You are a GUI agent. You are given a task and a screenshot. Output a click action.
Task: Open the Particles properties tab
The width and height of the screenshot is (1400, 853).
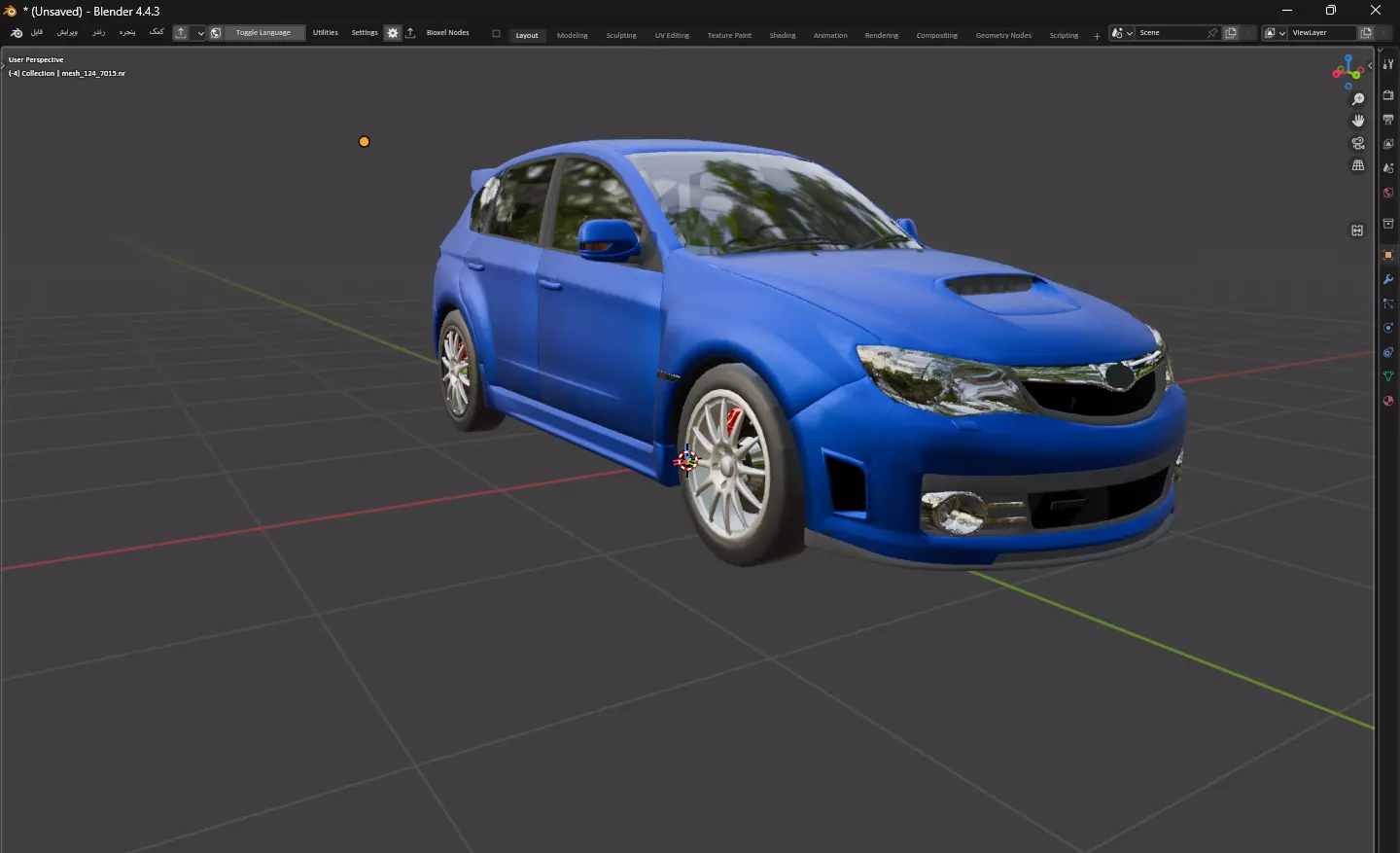[1388, 303]
